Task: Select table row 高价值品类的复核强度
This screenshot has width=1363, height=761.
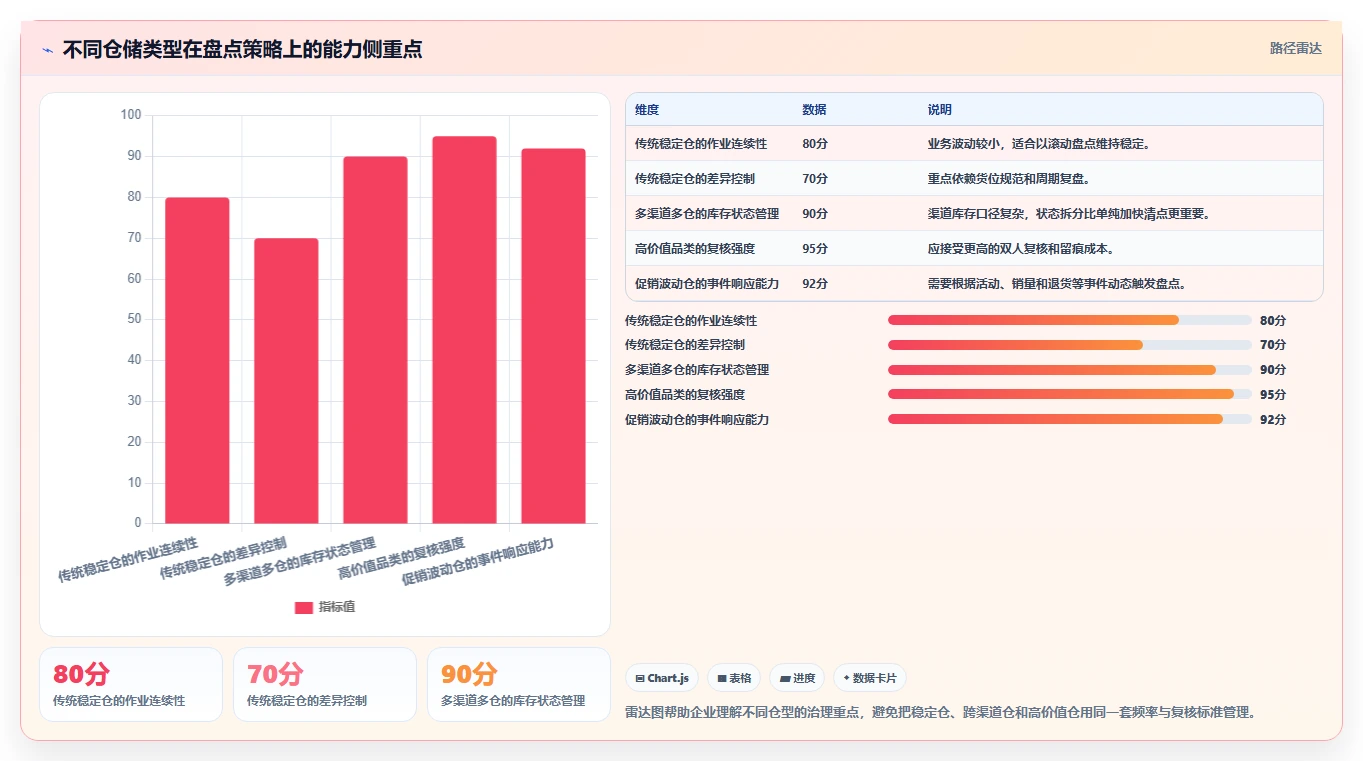Action: coord(974,248)
